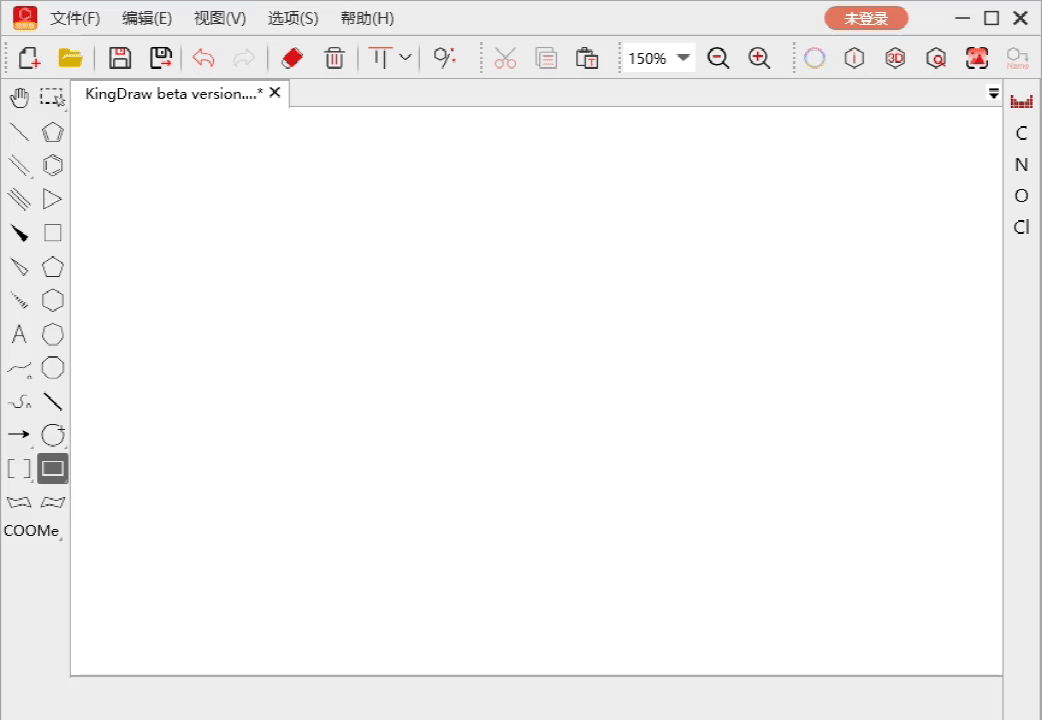The image size is (1042, 720).
Task: Select the right curved chair shape tool
Action: click(x=52, y=502)
